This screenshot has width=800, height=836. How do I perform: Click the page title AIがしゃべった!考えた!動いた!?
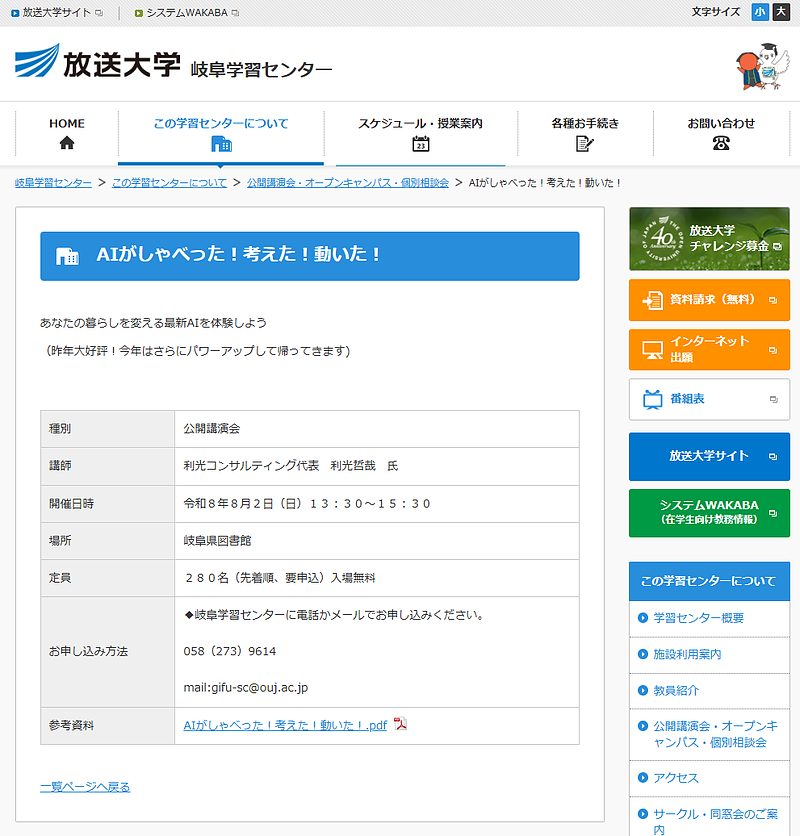[x=238, y=254]
